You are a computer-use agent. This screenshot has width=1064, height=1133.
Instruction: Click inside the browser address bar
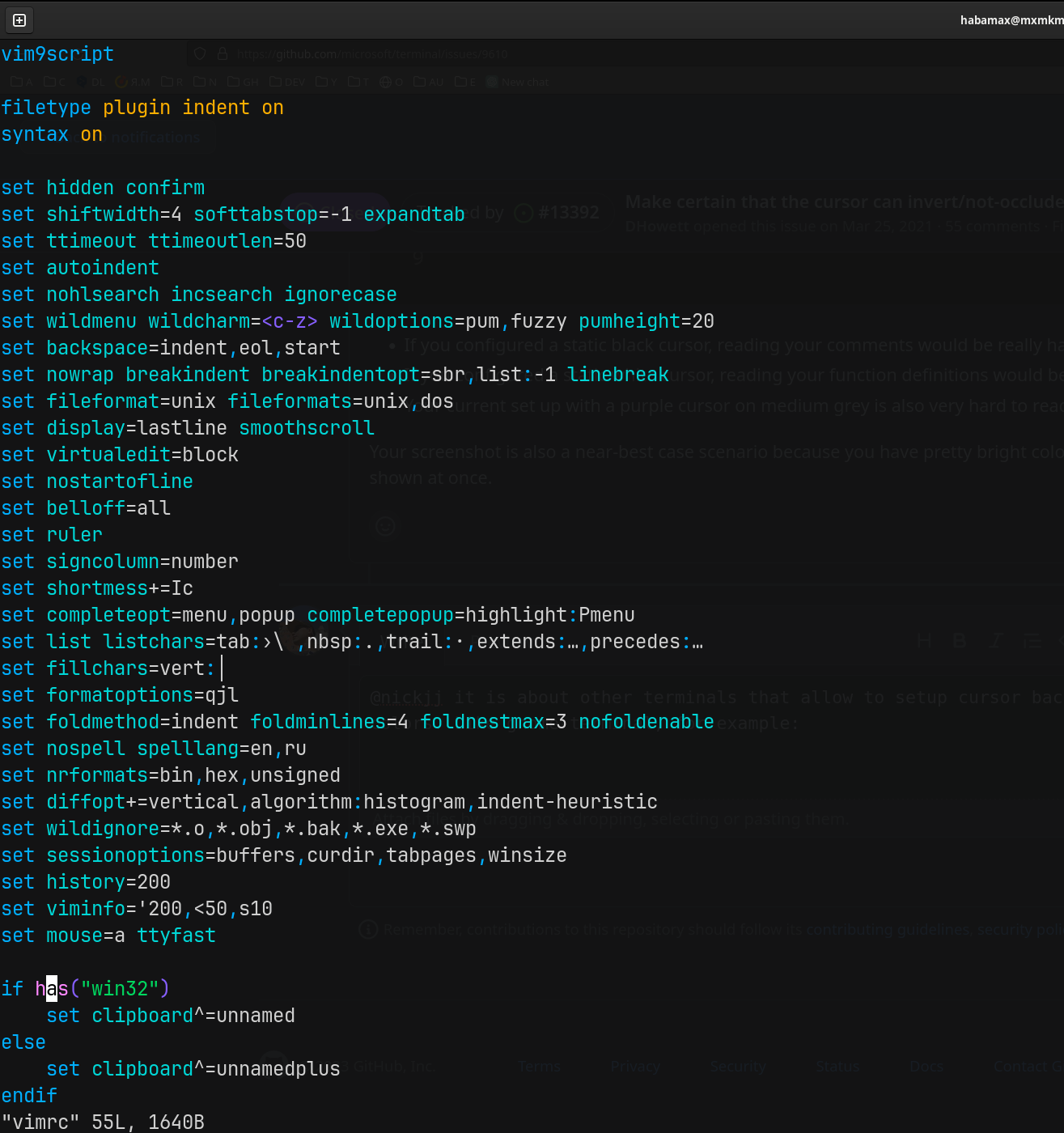pyautogui.click(x=364, y=53)
